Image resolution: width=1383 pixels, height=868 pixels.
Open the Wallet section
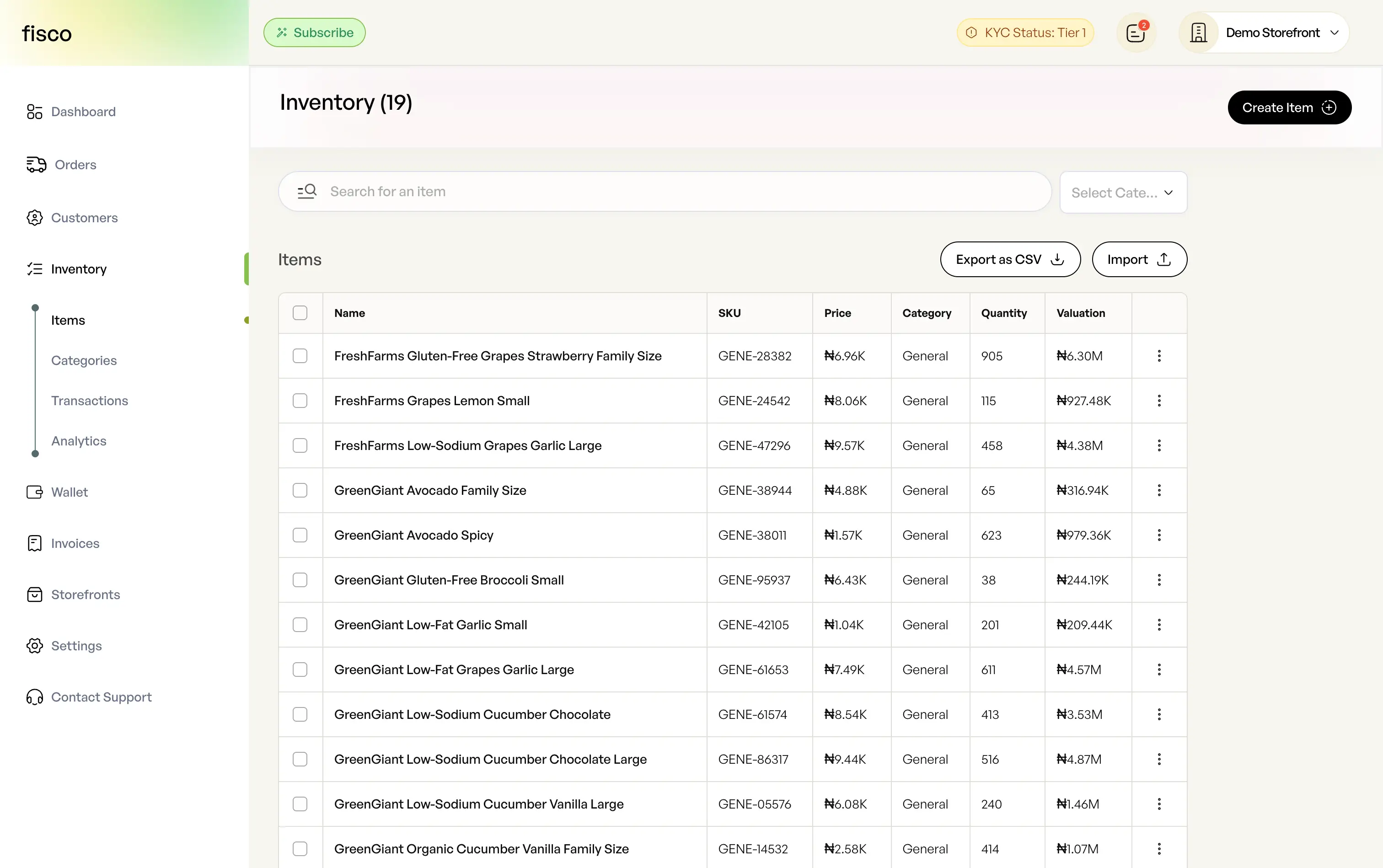[70, 492]
